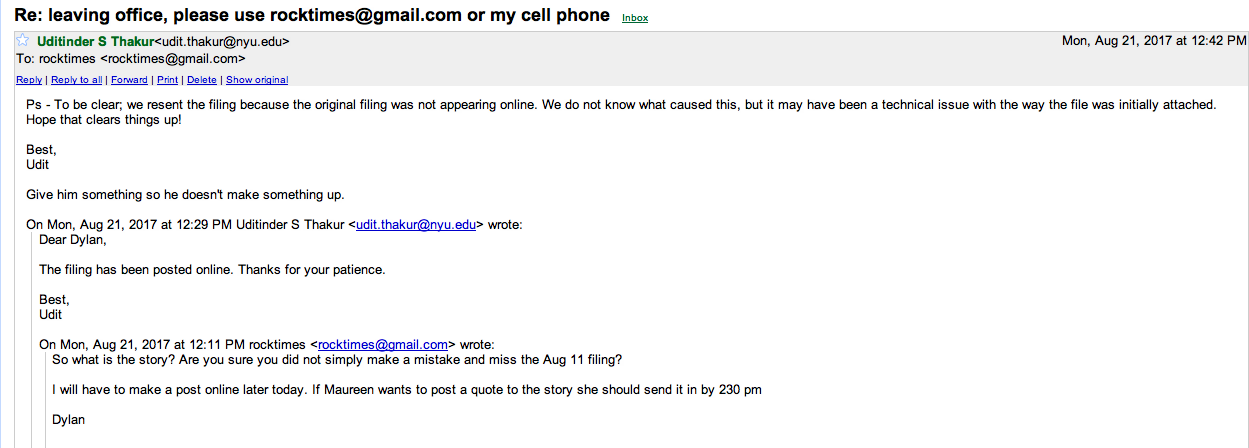Click the "Dear Dylan," quoted greeting
Viewport: 1249px width, 448px height.
72,240
